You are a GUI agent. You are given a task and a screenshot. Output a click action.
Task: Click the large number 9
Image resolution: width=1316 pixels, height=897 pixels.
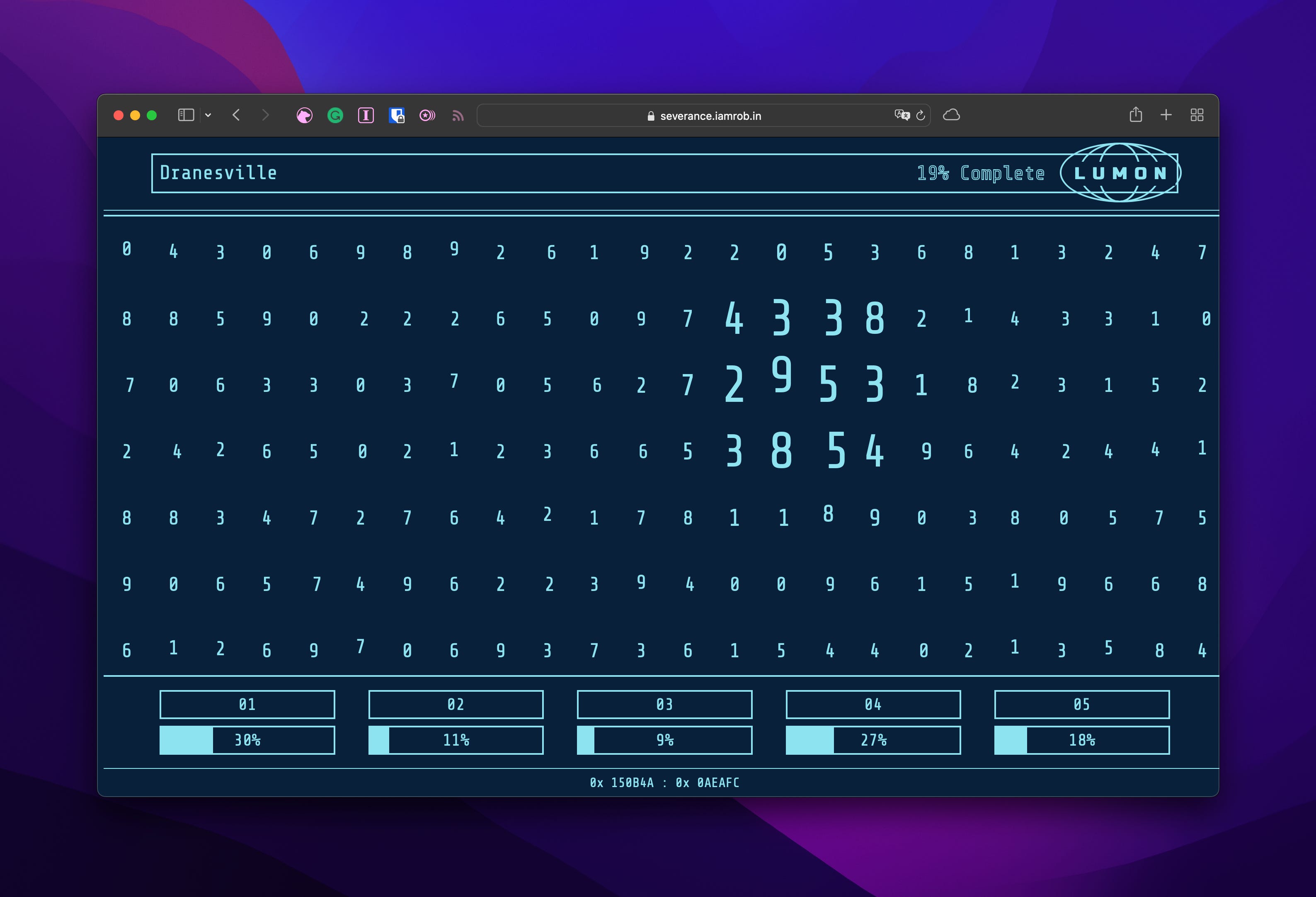click(781, 374)
